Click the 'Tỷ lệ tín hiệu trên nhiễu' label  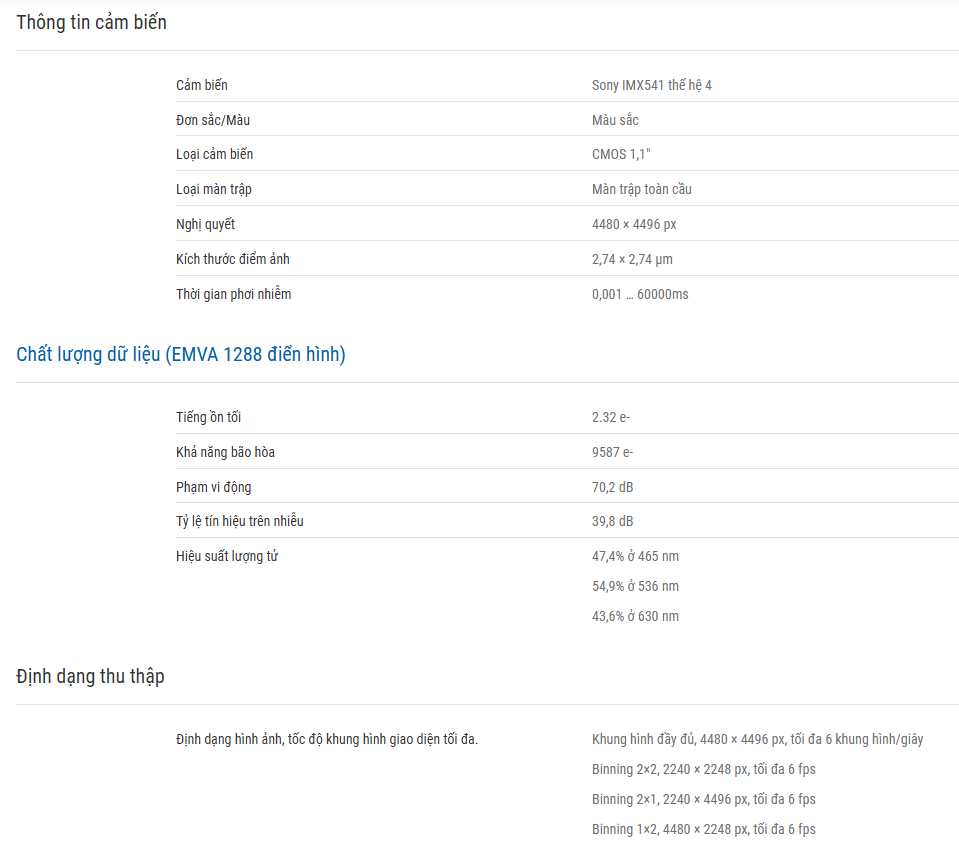click(240, 521)
